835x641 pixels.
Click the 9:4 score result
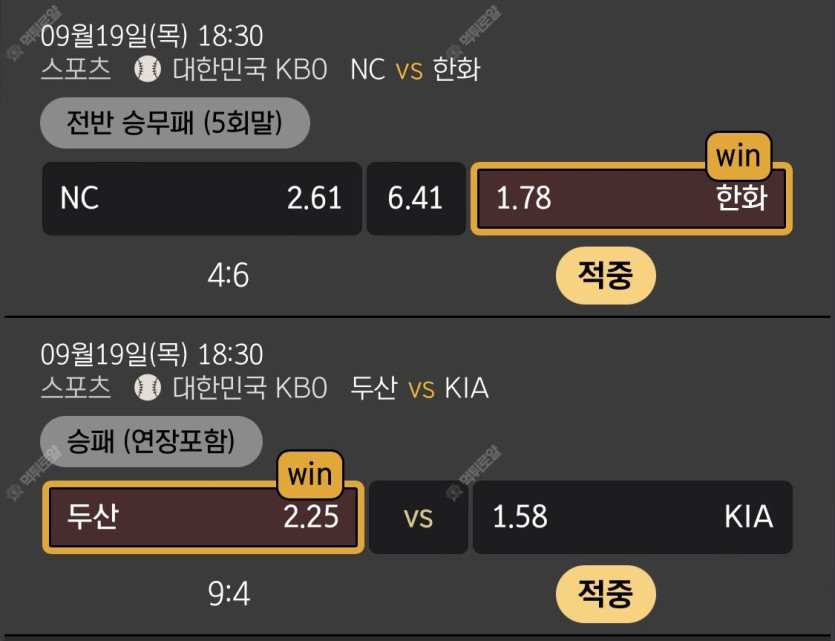point(228,594)
